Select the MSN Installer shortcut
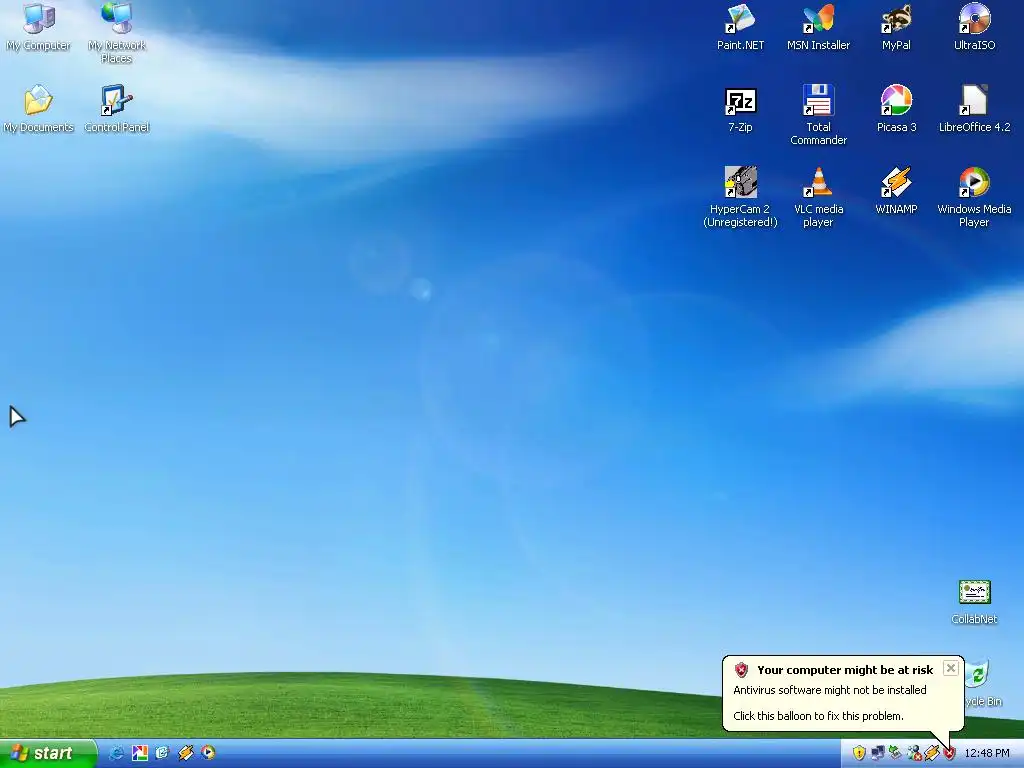 tap(818, 27)
